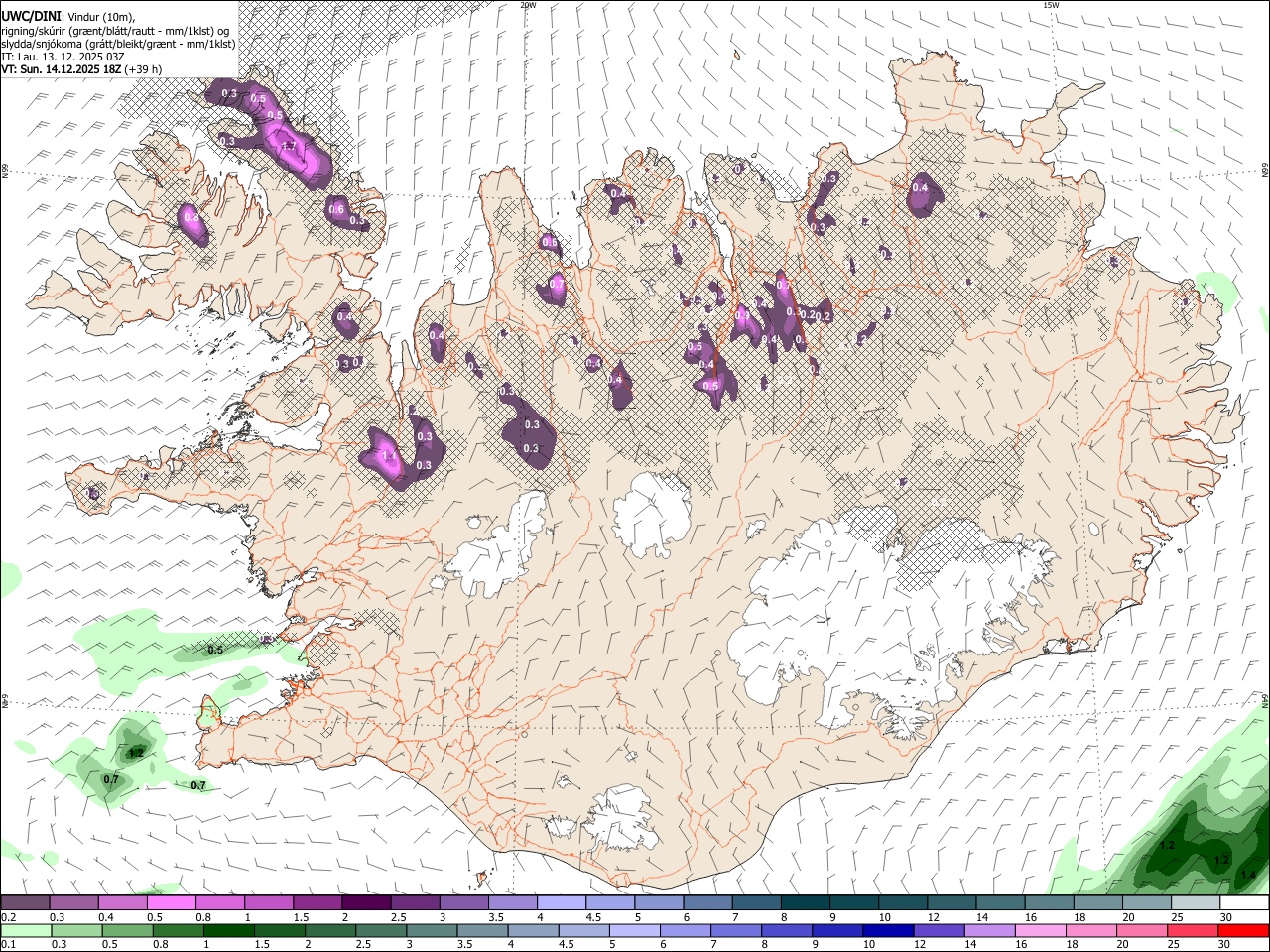1270x952 pixels.
Task: Click the '1.7' snowfall value in the Westfjords
Action: 289,147
